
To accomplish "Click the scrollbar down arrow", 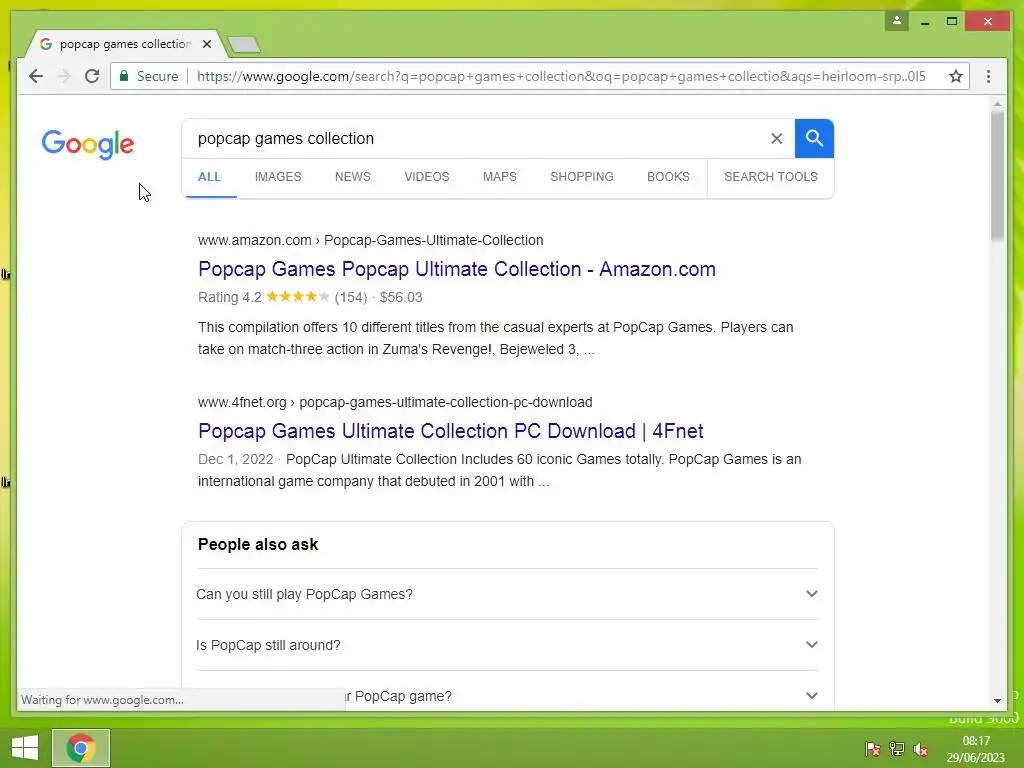I will 997,701.
